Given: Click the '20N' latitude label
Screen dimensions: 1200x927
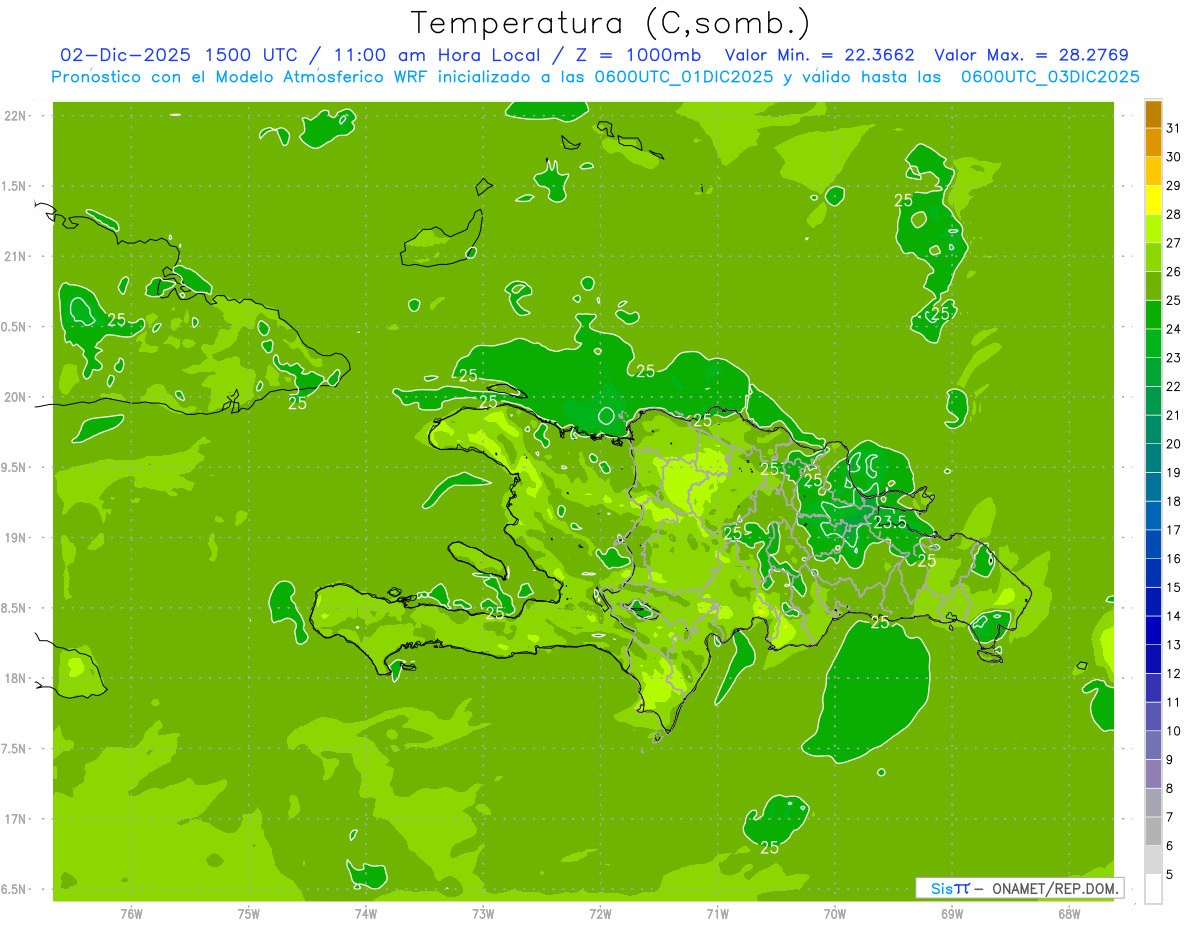Looking at the screenshot, I should [15, 397].
